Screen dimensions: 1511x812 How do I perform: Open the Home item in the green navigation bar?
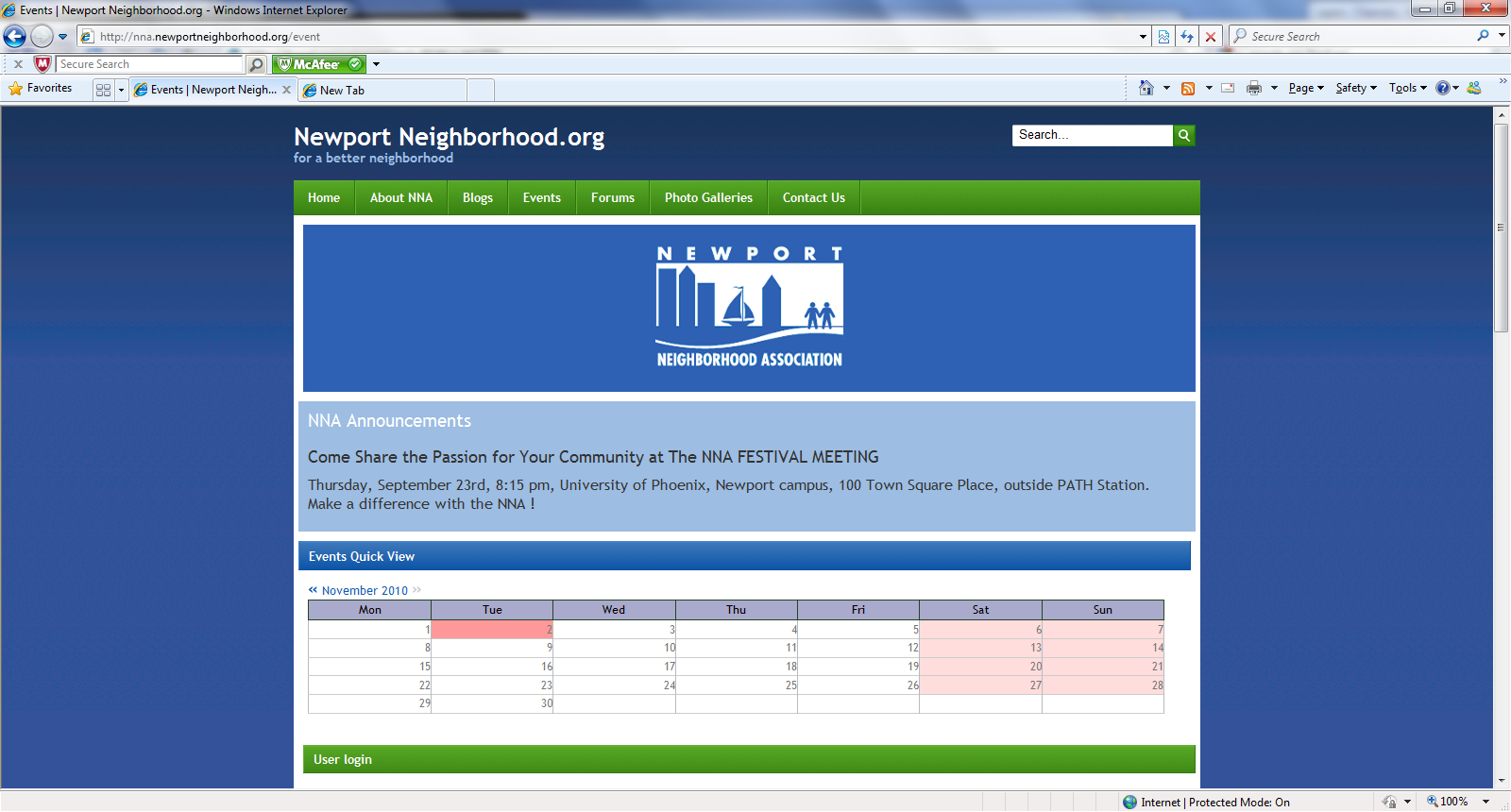324,197
